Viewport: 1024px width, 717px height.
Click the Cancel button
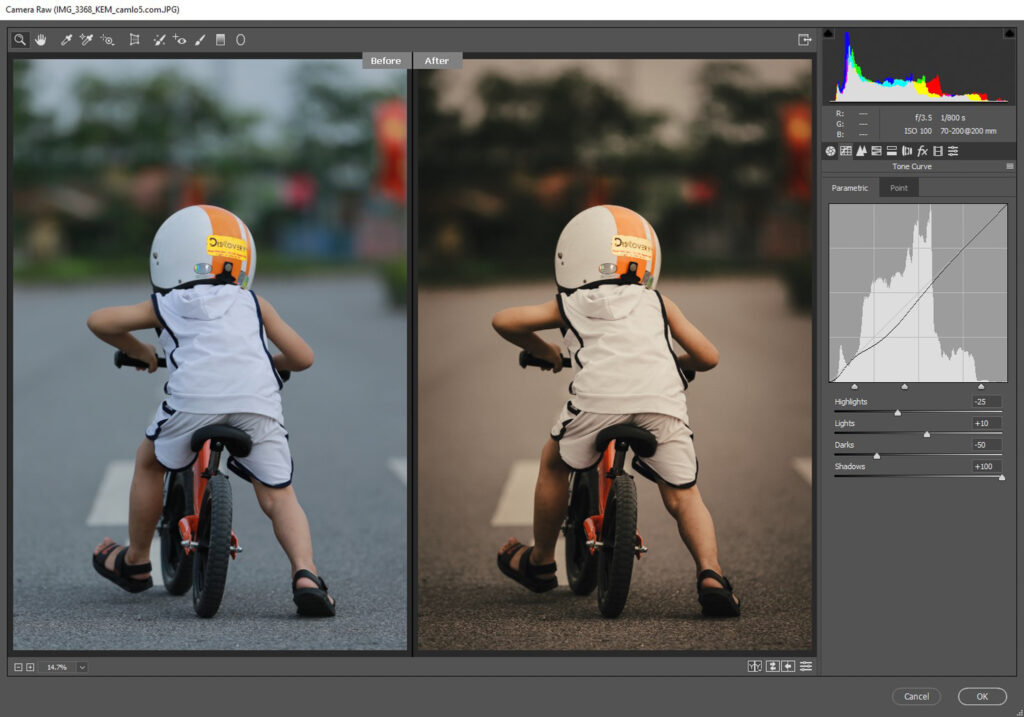coord(916,697)
